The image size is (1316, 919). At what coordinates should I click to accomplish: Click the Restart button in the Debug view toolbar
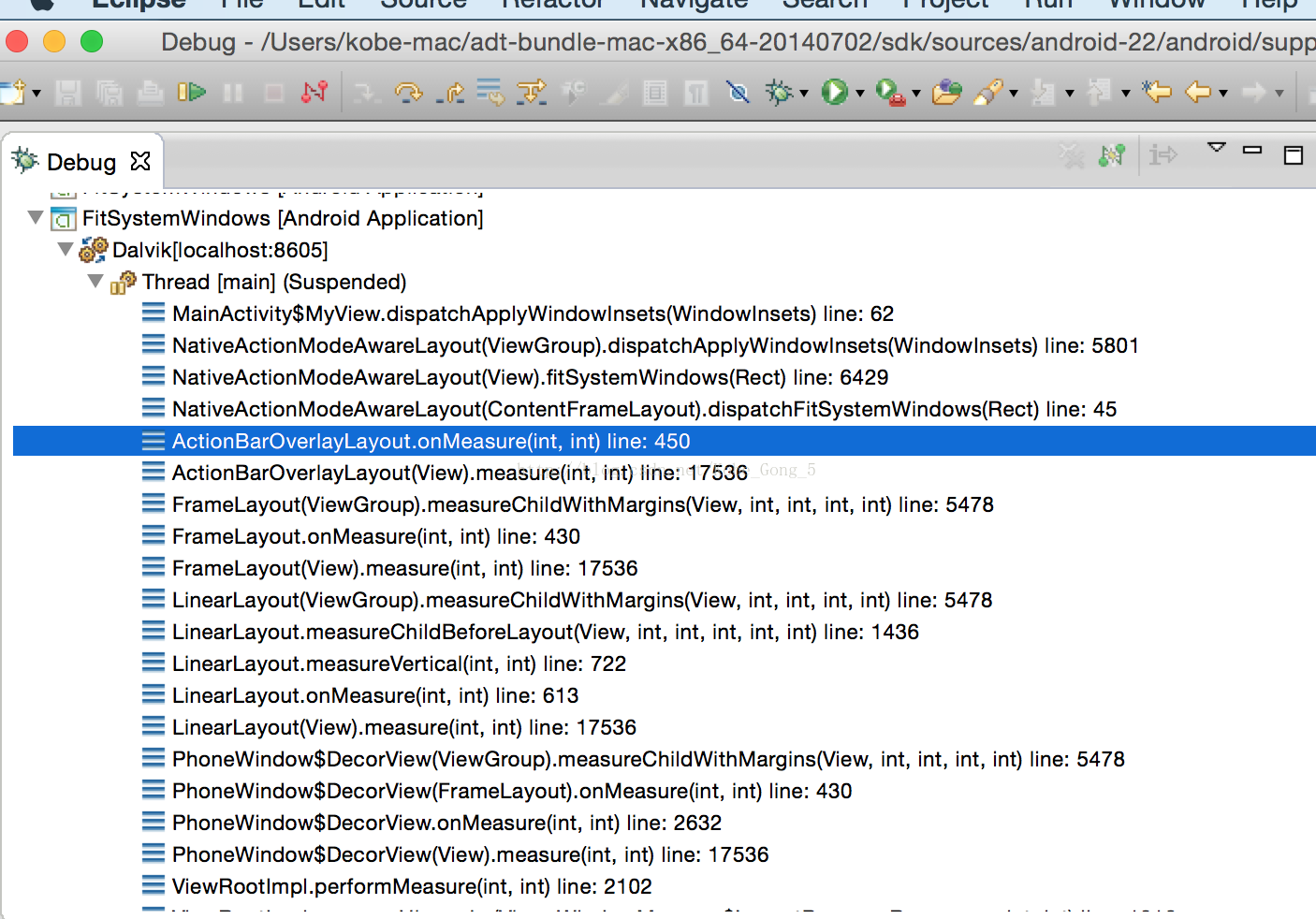tap(1112, 155)
